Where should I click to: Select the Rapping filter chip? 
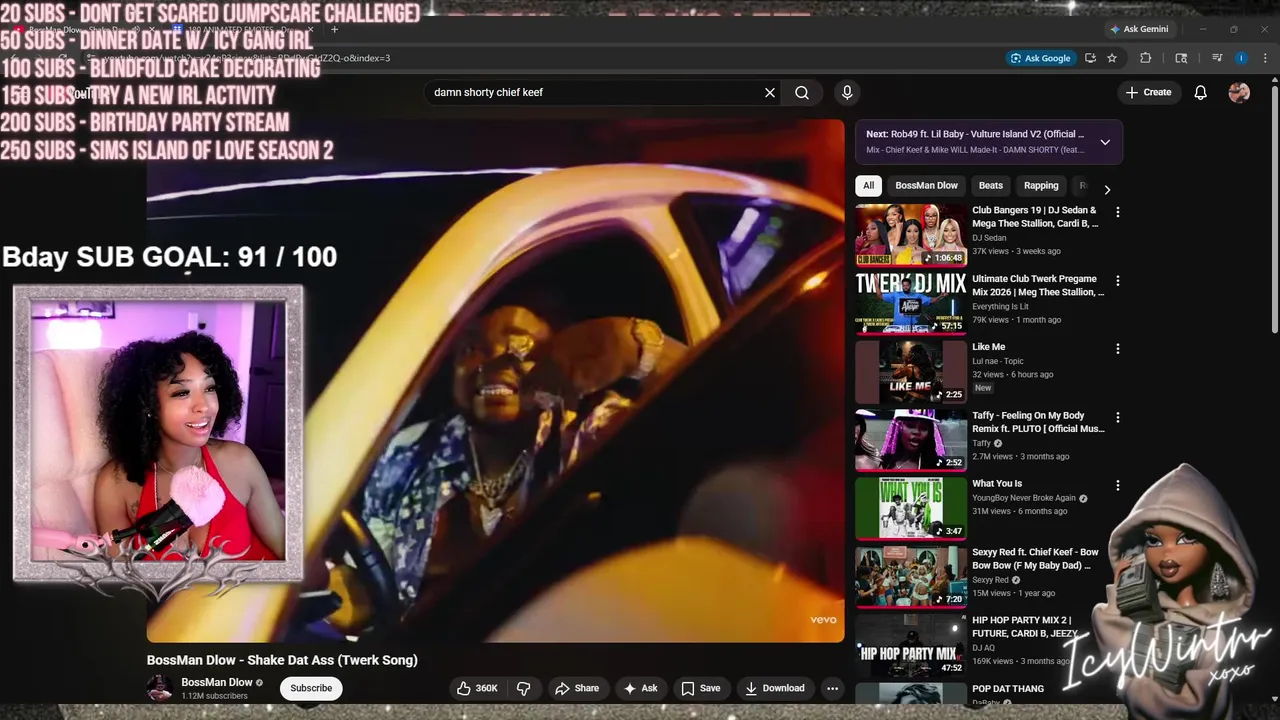1041,185
